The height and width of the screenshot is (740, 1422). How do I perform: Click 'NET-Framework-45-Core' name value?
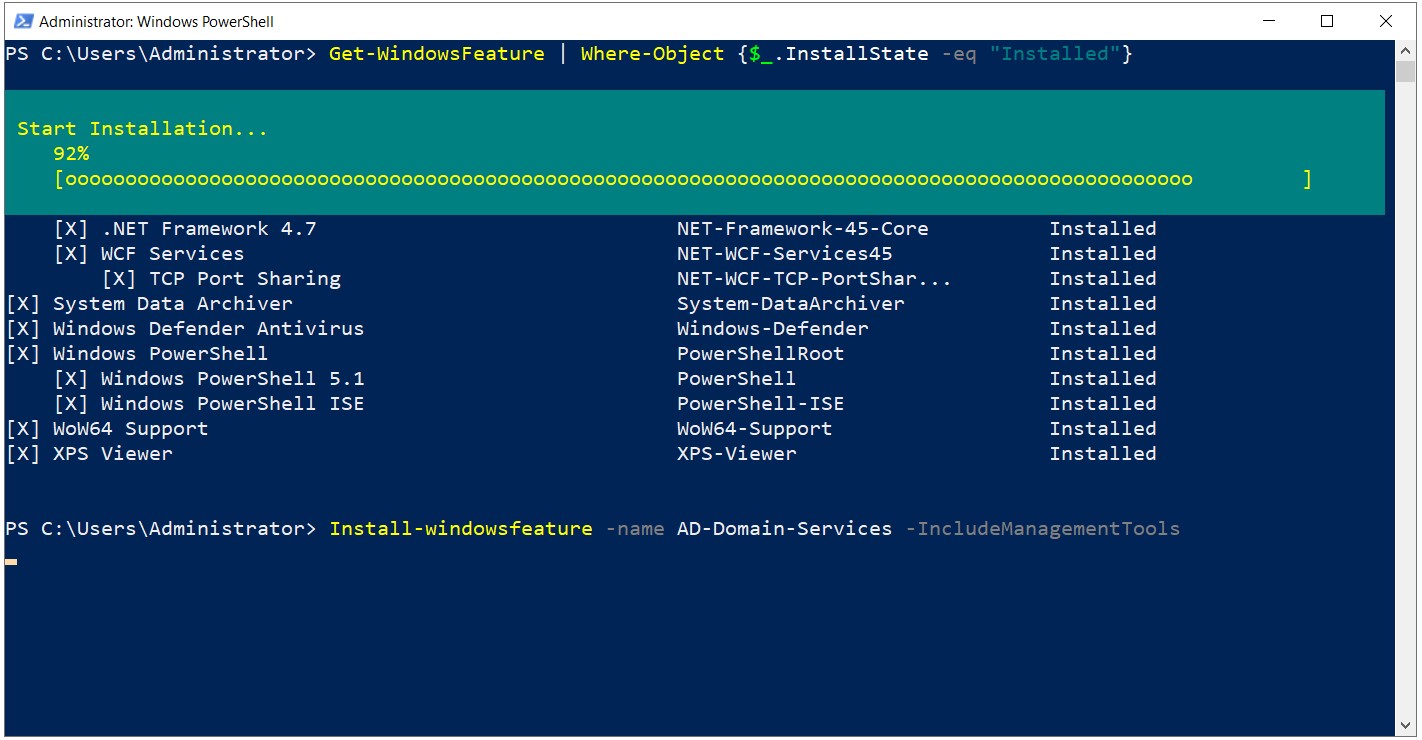(x=803, y=229)
